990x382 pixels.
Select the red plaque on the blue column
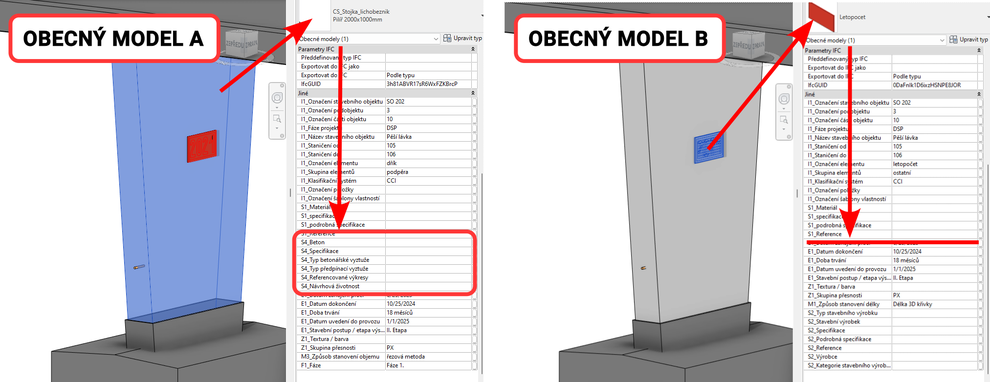[x=203, y=147]
